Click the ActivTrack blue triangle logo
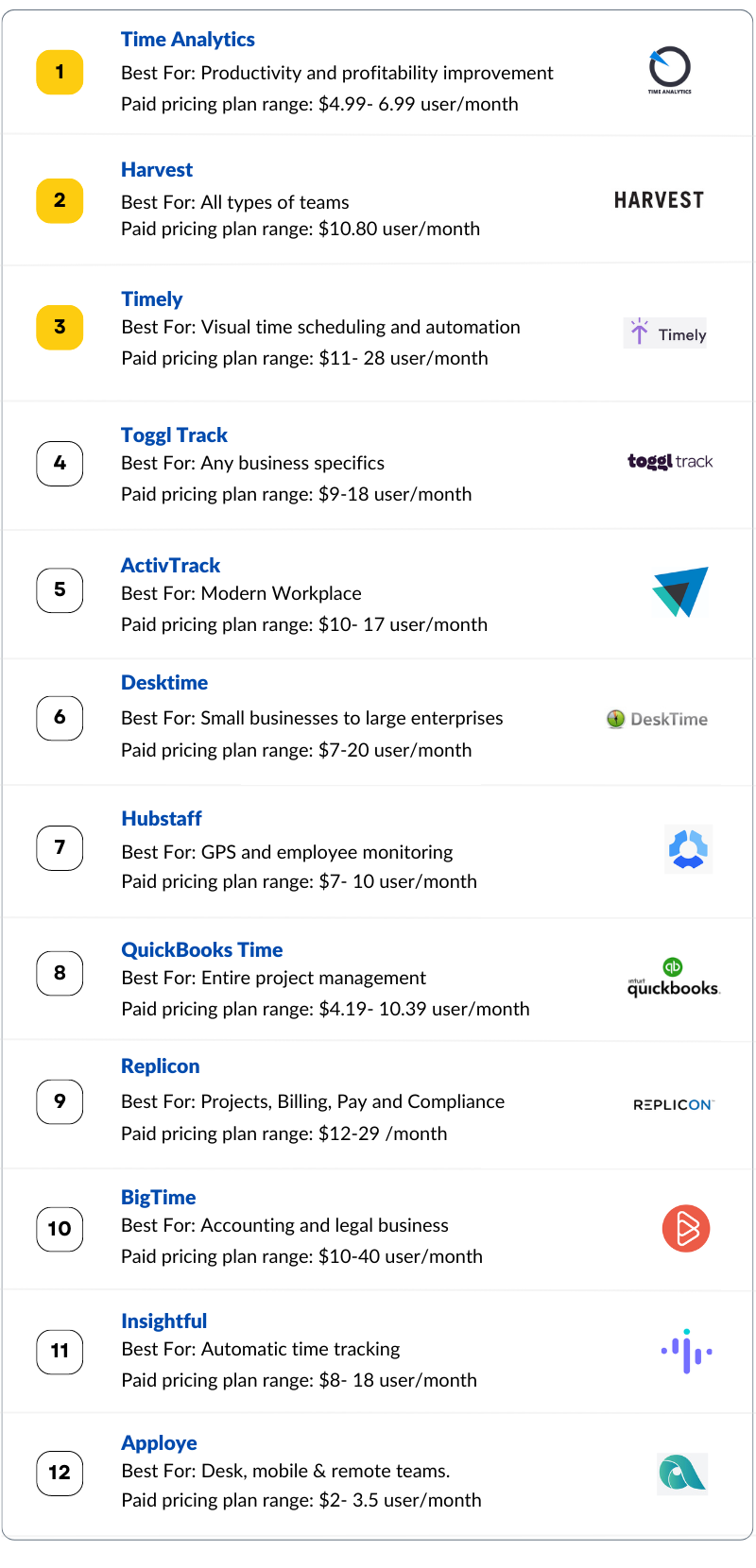The image size is (756, 1568). pos(680,591)
